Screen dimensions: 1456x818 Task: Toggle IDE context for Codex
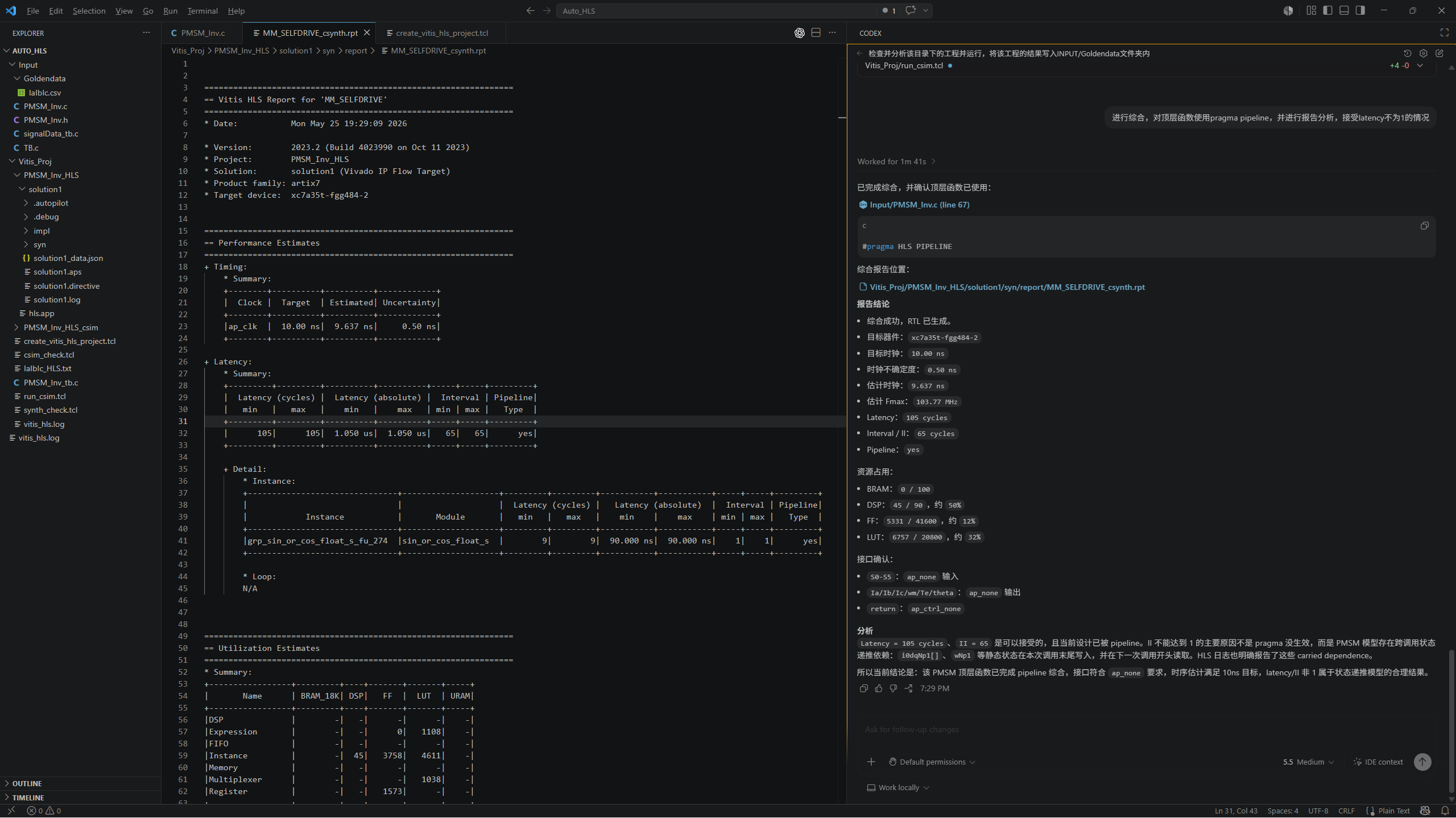click(1378, 762)
